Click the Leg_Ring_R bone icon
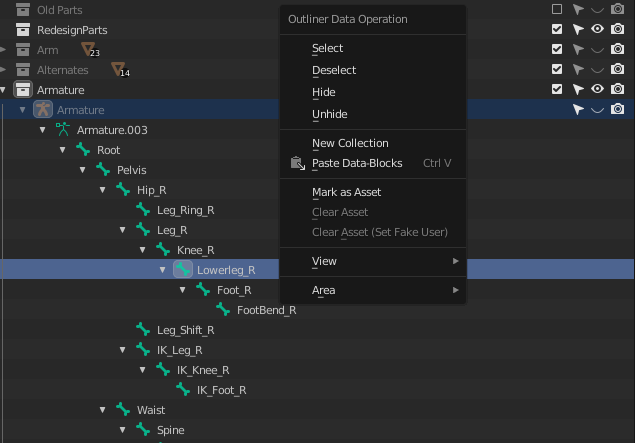Image resolution: width=635 pixels, height=443 pixels. tap(143, 209)
